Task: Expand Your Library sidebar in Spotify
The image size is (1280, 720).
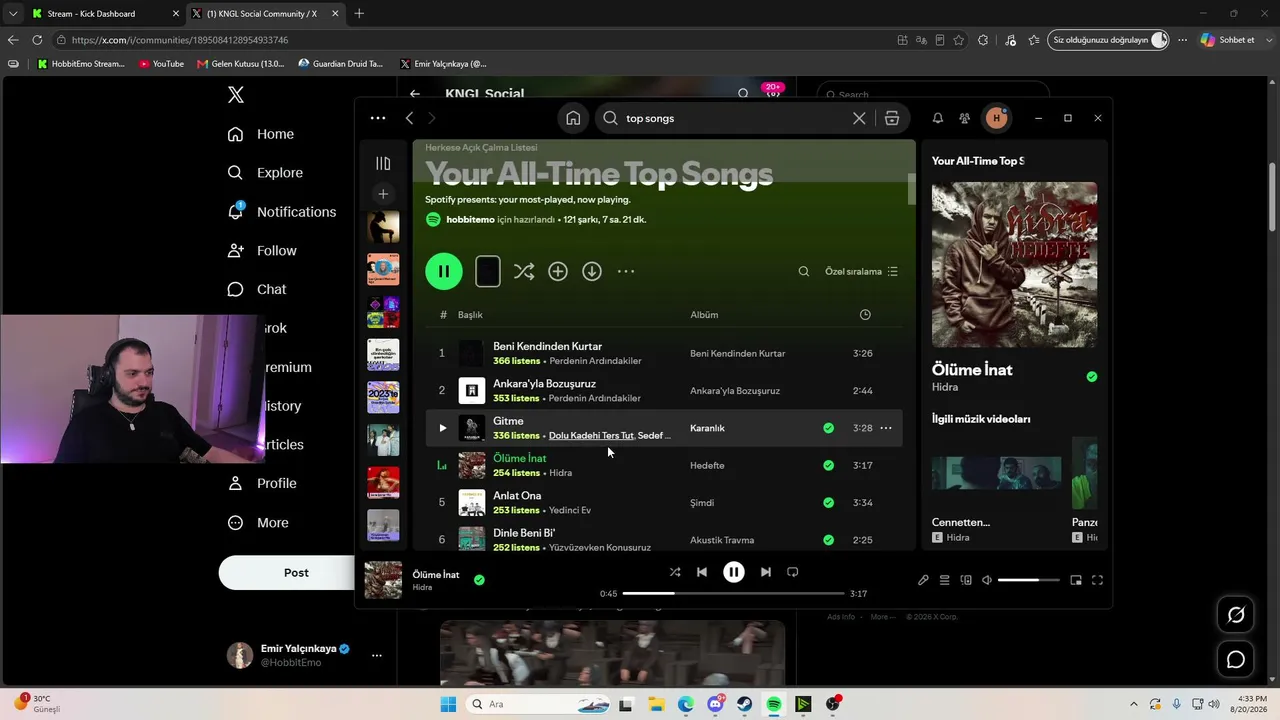Action: click(x=383, y=163)
